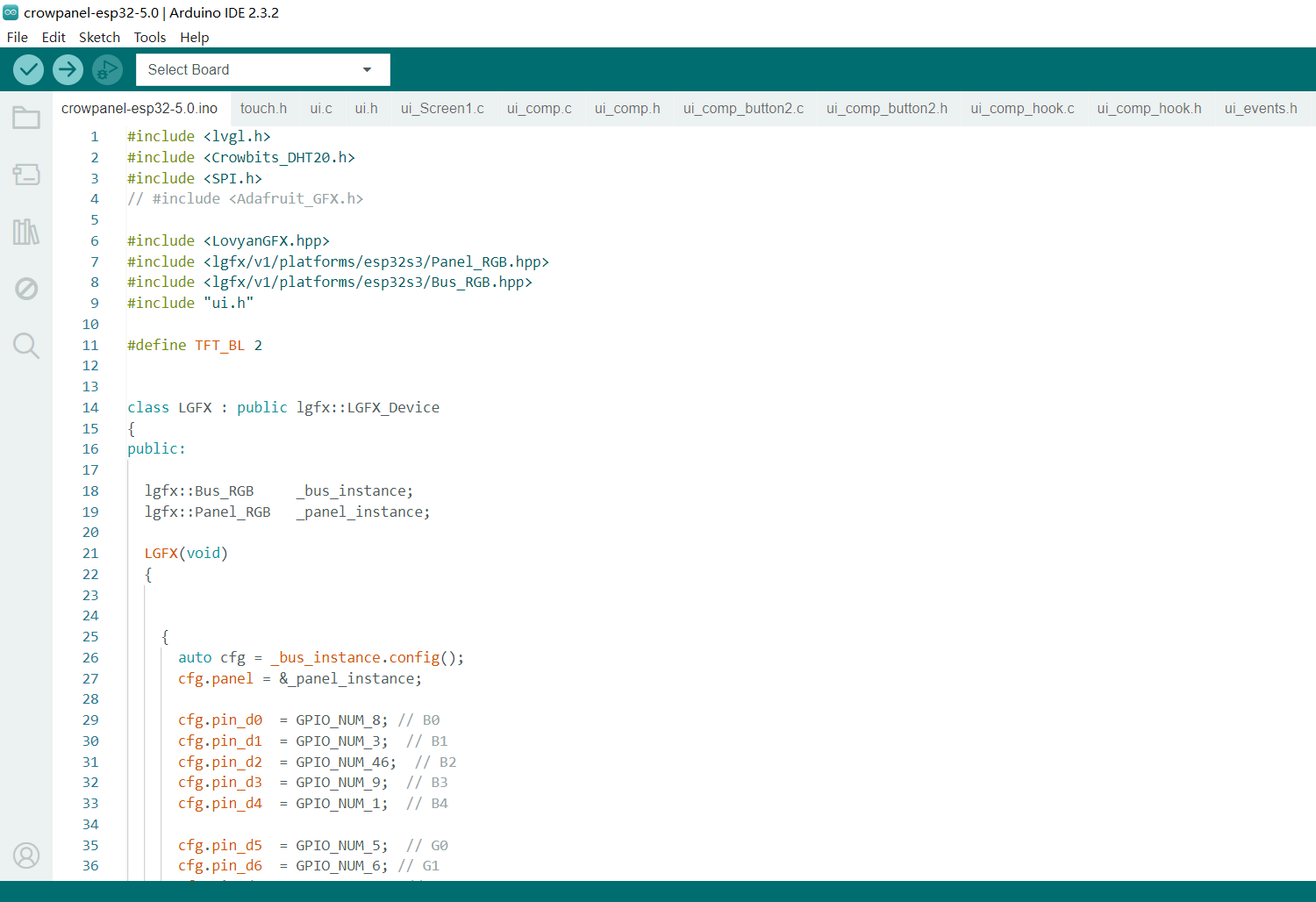Screen dimensions: 1316x902
Task: Click the Bus_RGB.hpp include line
Action: point(330,283)
